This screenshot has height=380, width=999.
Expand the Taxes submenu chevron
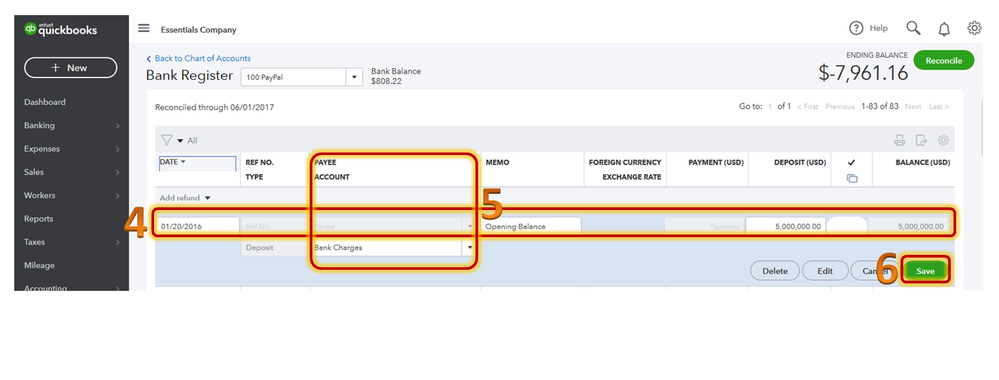coord(117,243)
